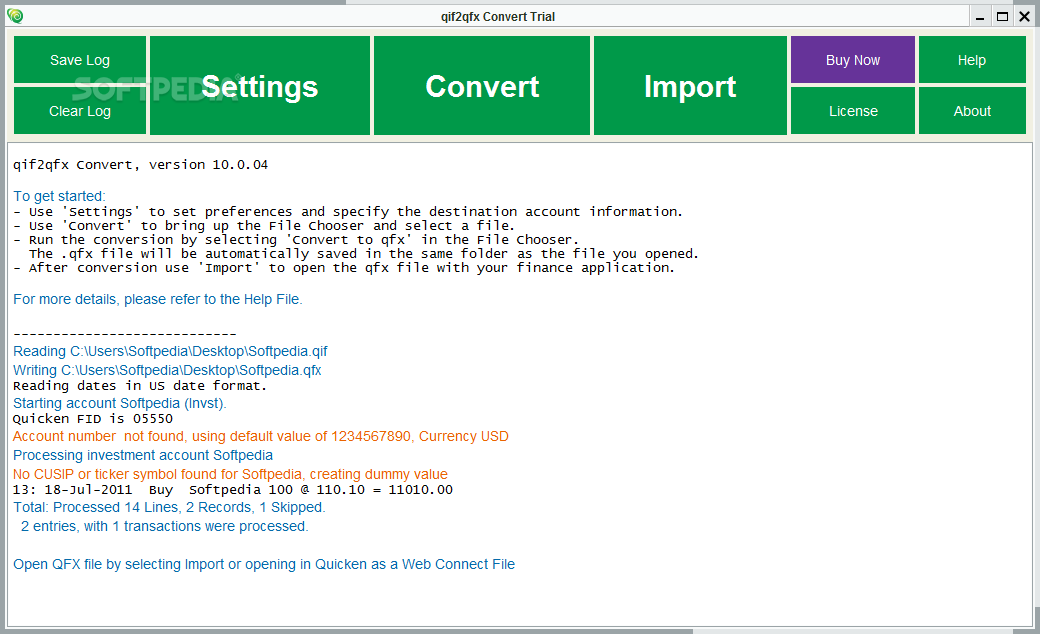Click 'Processing investment account Softpedia' line

[x=143, y=455]
